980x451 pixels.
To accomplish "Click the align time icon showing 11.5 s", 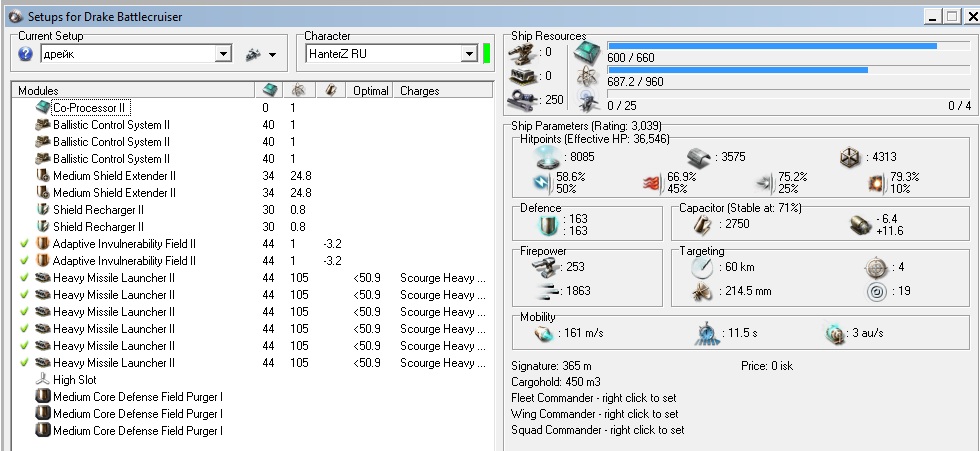I will pyautogui.click(x=708, y=334).
